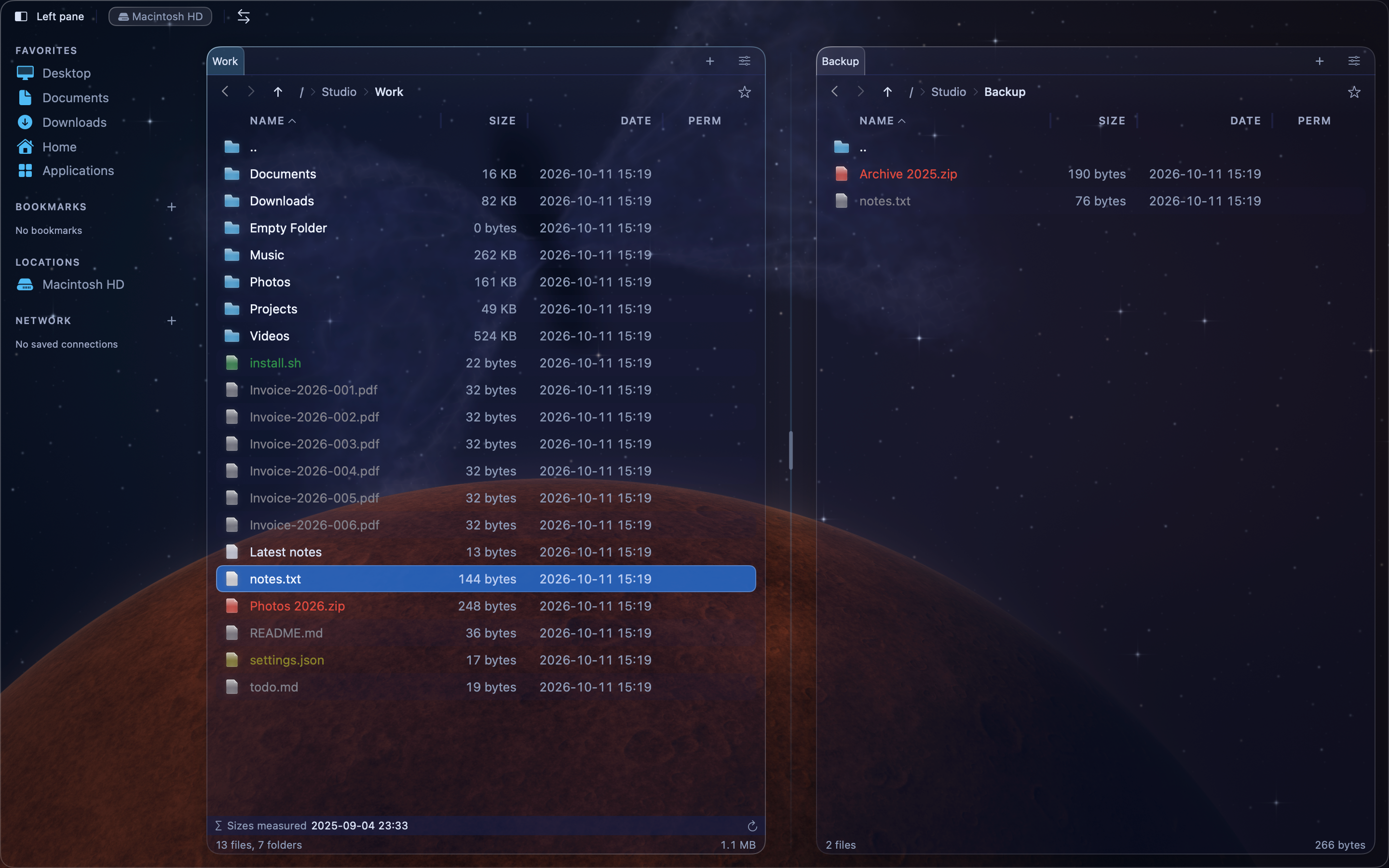Sort Work pane by Size column
Viewport: 1389px width, 868px height.
502,121
